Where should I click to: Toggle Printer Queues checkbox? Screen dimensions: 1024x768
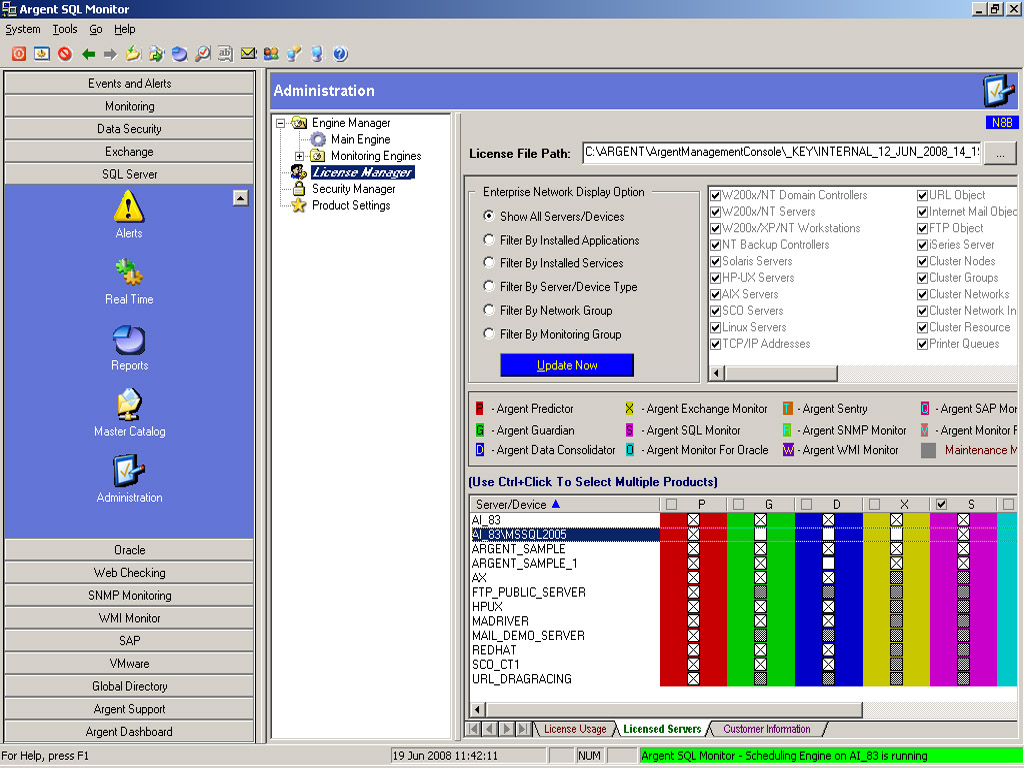[923, 344]
